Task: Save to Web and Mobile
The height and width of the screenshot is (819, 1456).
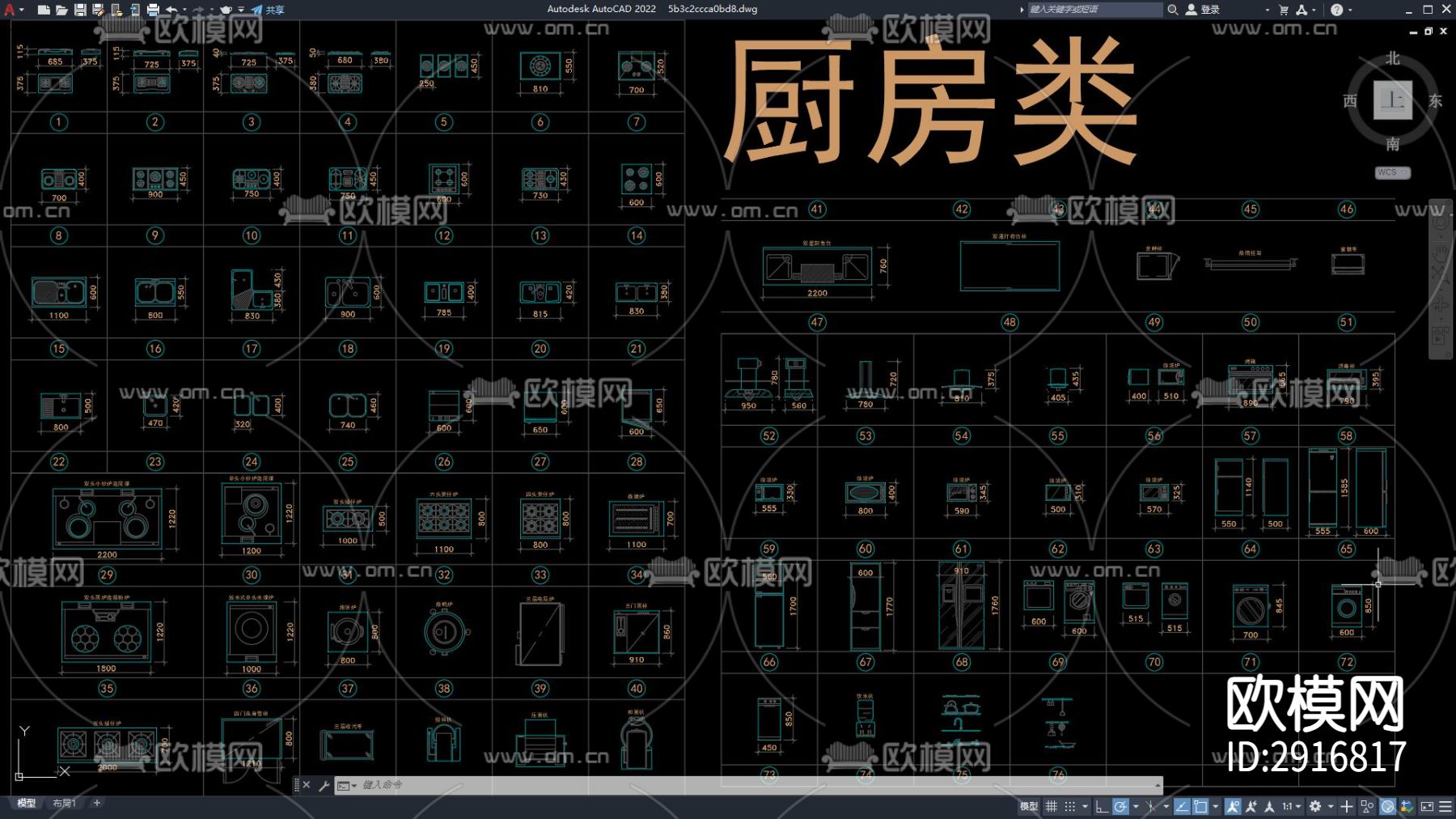Action: [x=134, y=10]
